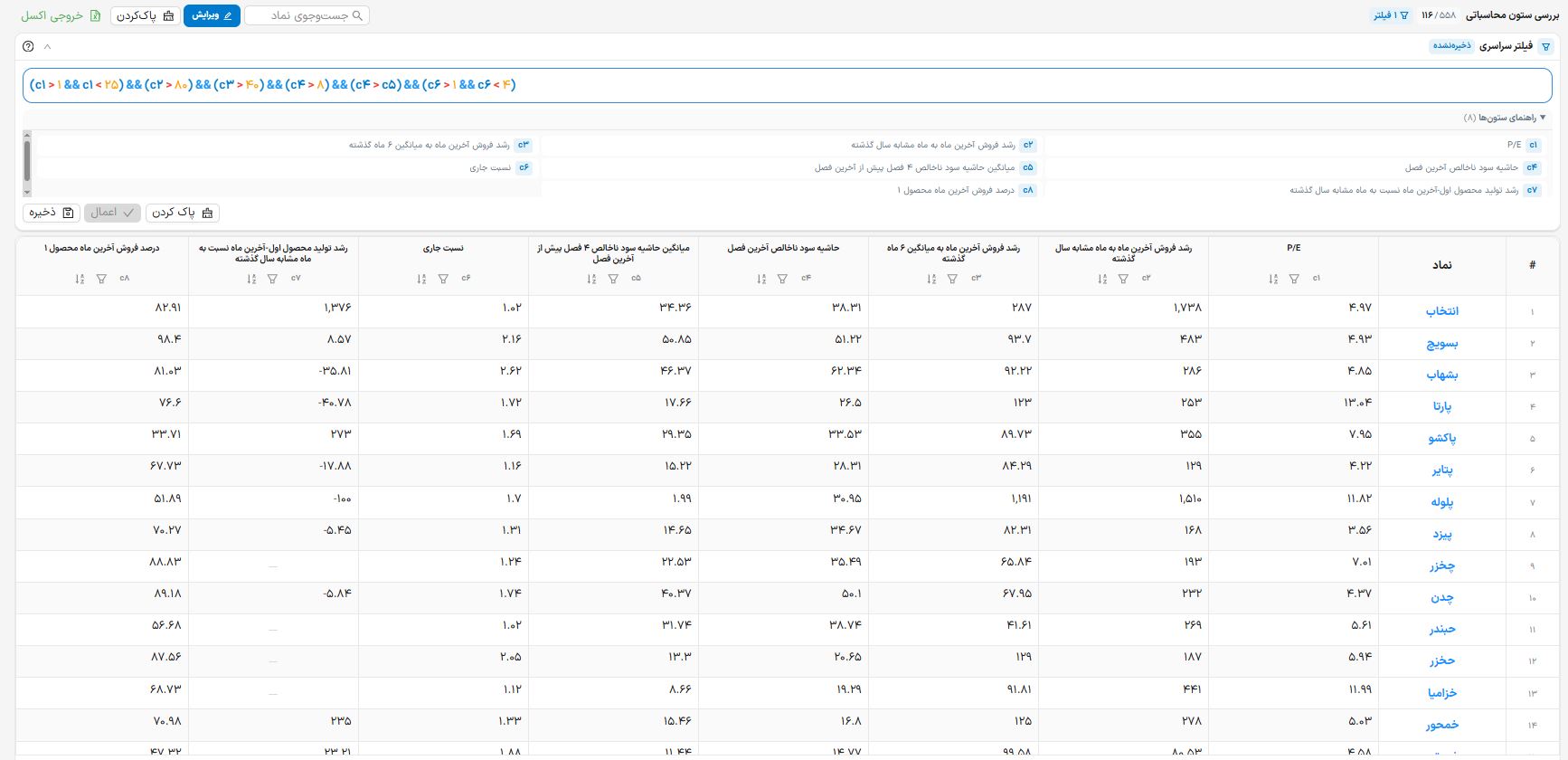Click the c3 column guide chip
The height and width of the screenshot is (760, 1568).
(524, 145)
